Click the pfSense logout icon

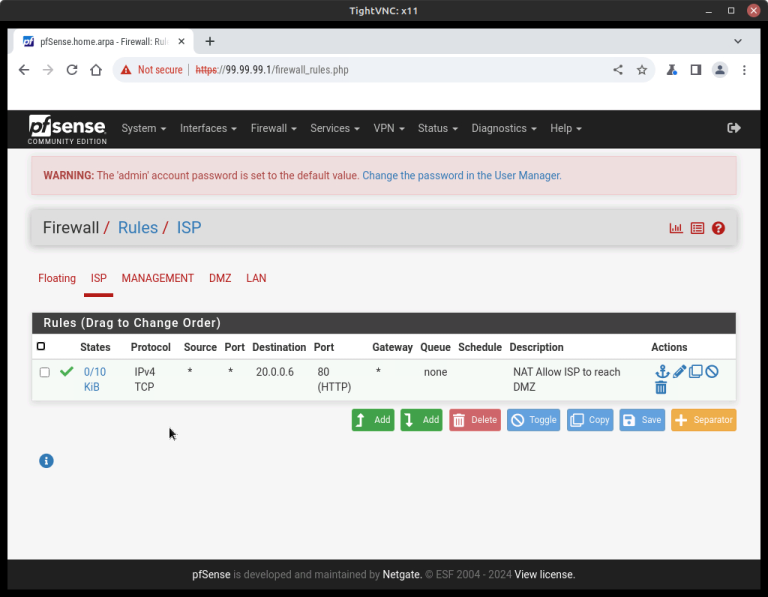coord(734,128)
